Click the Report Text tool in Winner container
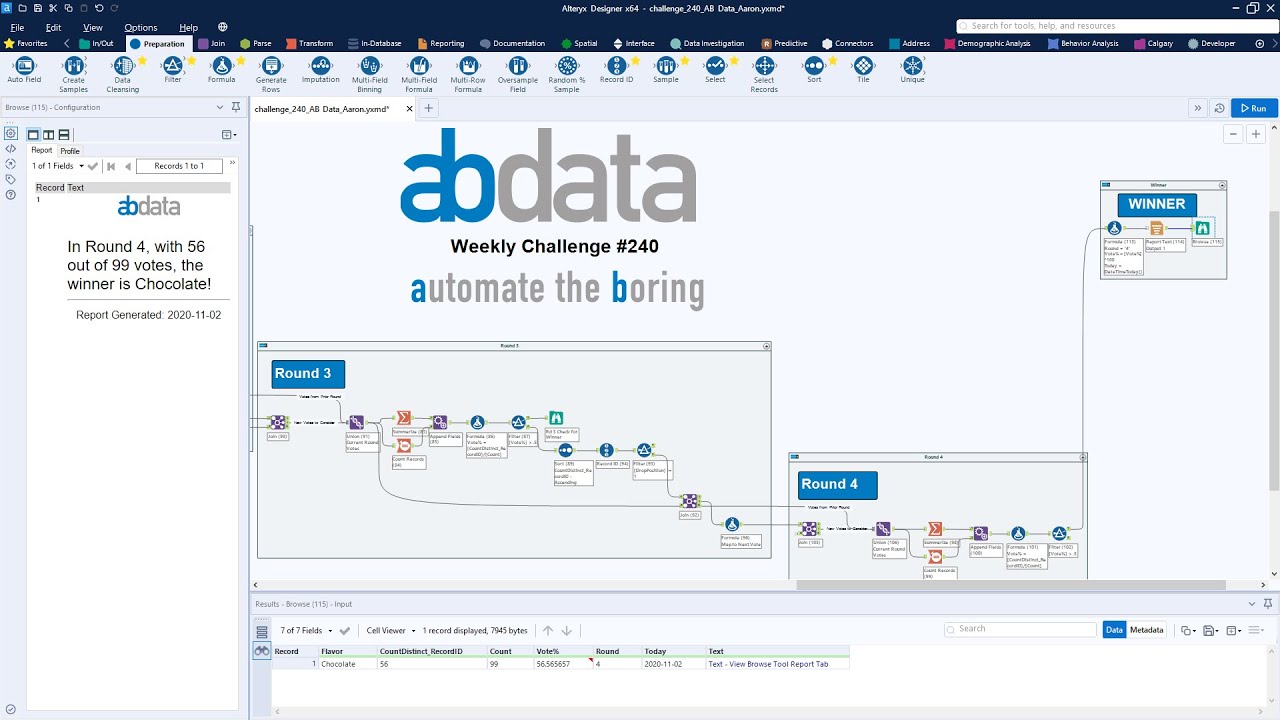Viewport: 1280px width, 720px height. tap(1156, 228)
